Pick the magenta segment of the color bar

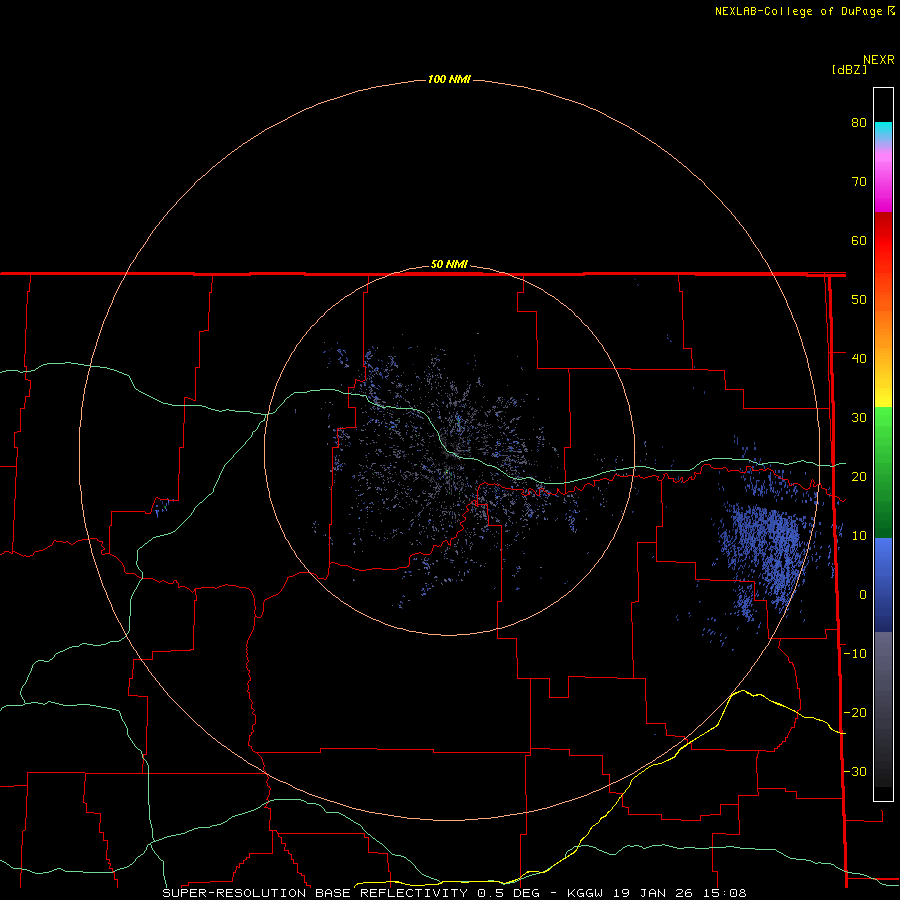(x=883, y=184)
